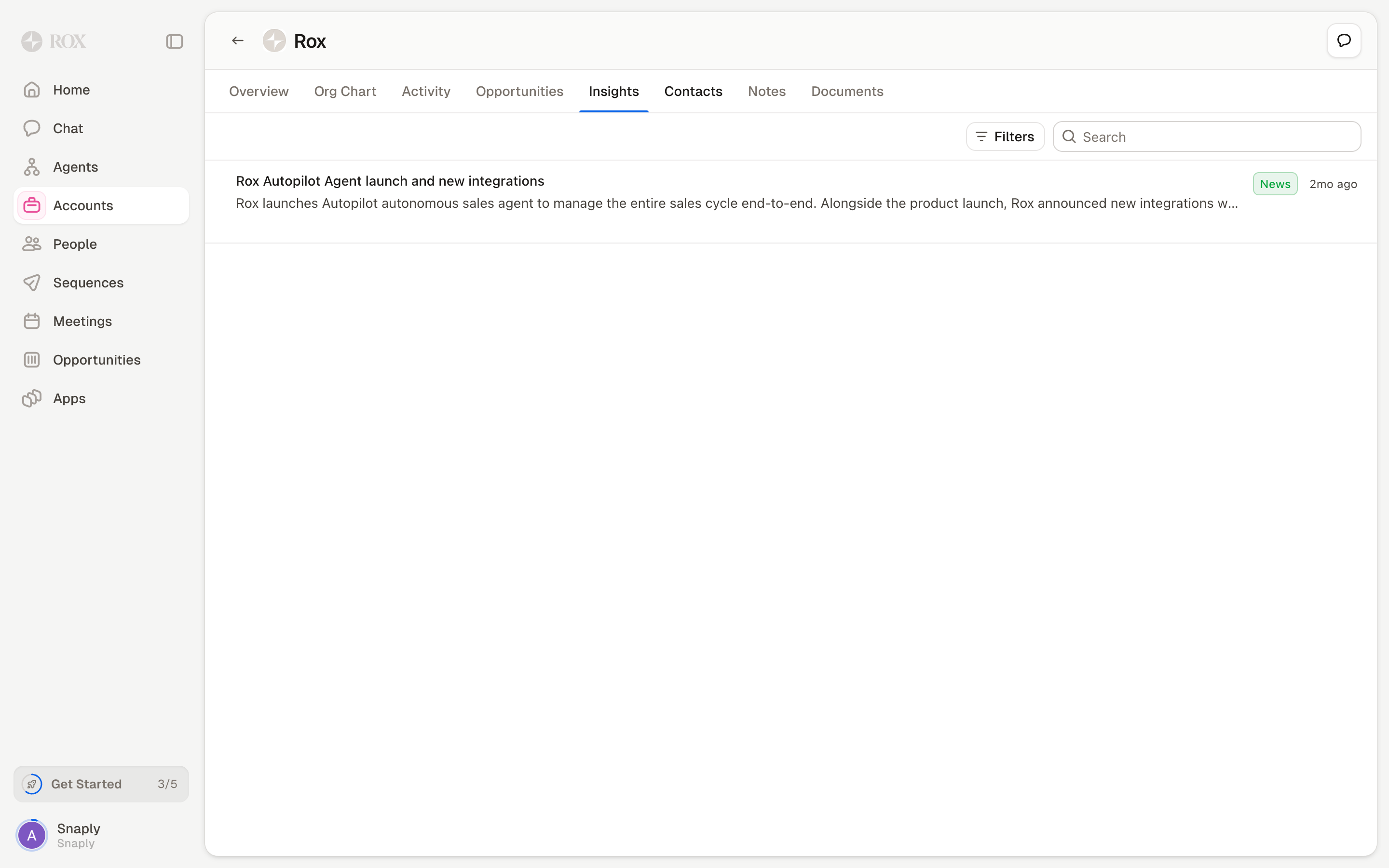Open the Apps icon
This screenshot has height=868, width=1389.
point(32,398)
